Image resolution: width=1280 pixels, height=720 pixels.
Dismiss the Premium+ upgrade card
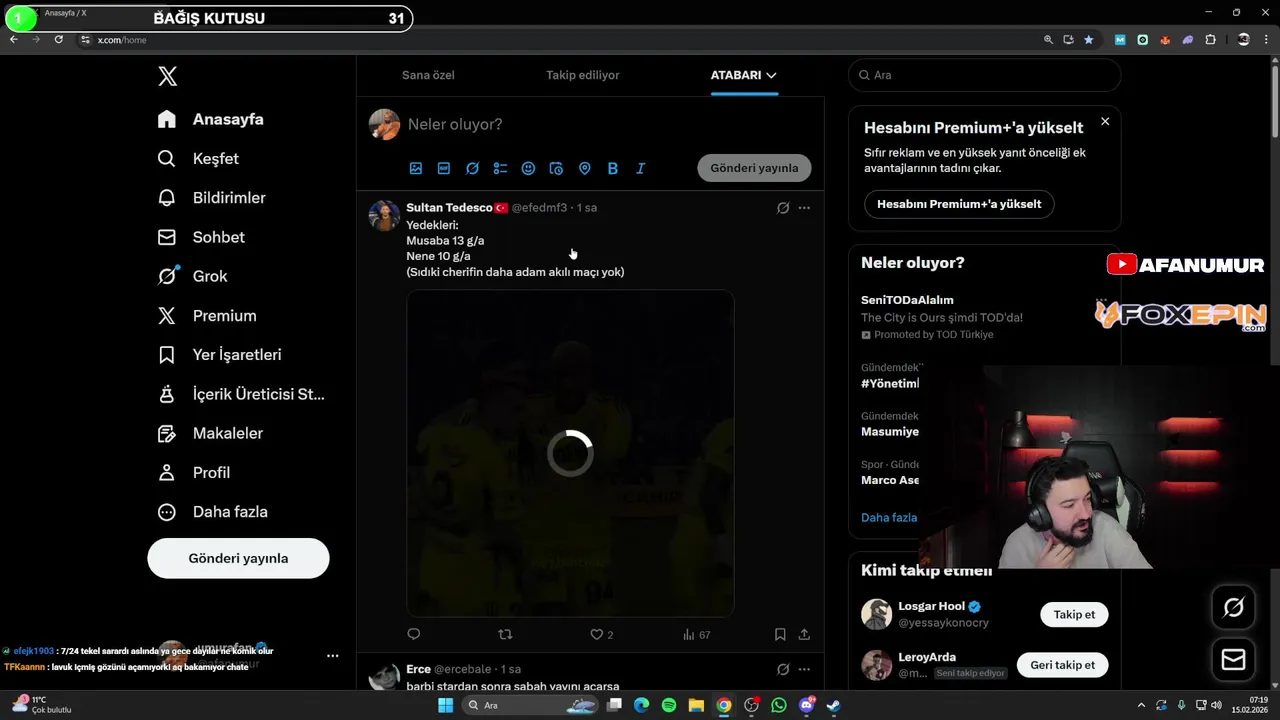click(x=1105, y=121)
